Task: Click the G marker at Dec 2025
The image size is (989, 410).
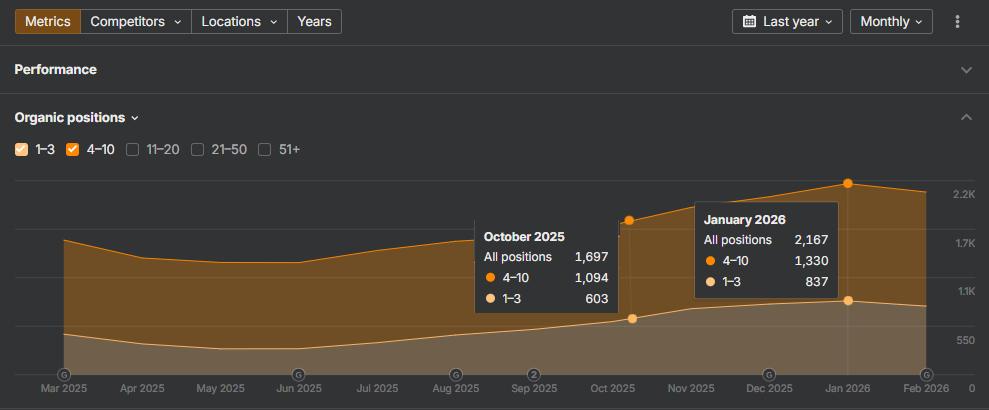Action: (x=769, y=375)
